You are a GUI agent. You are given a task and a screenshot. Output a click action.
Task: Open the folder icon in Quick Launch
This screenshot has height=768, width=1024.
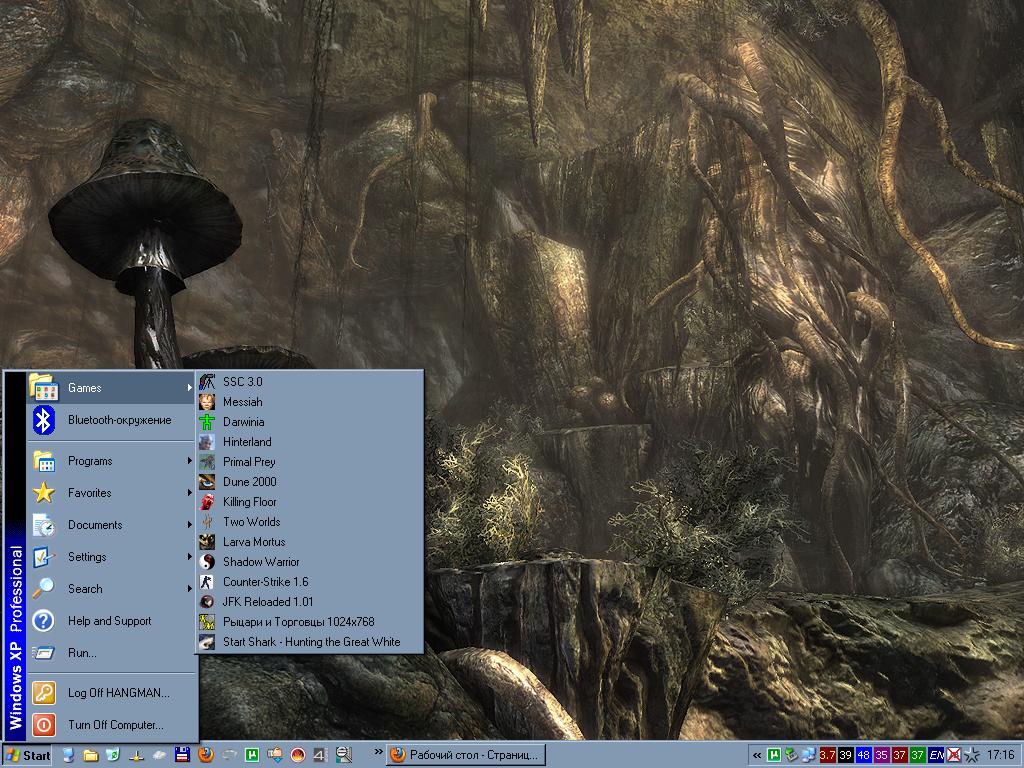[91, 756]
